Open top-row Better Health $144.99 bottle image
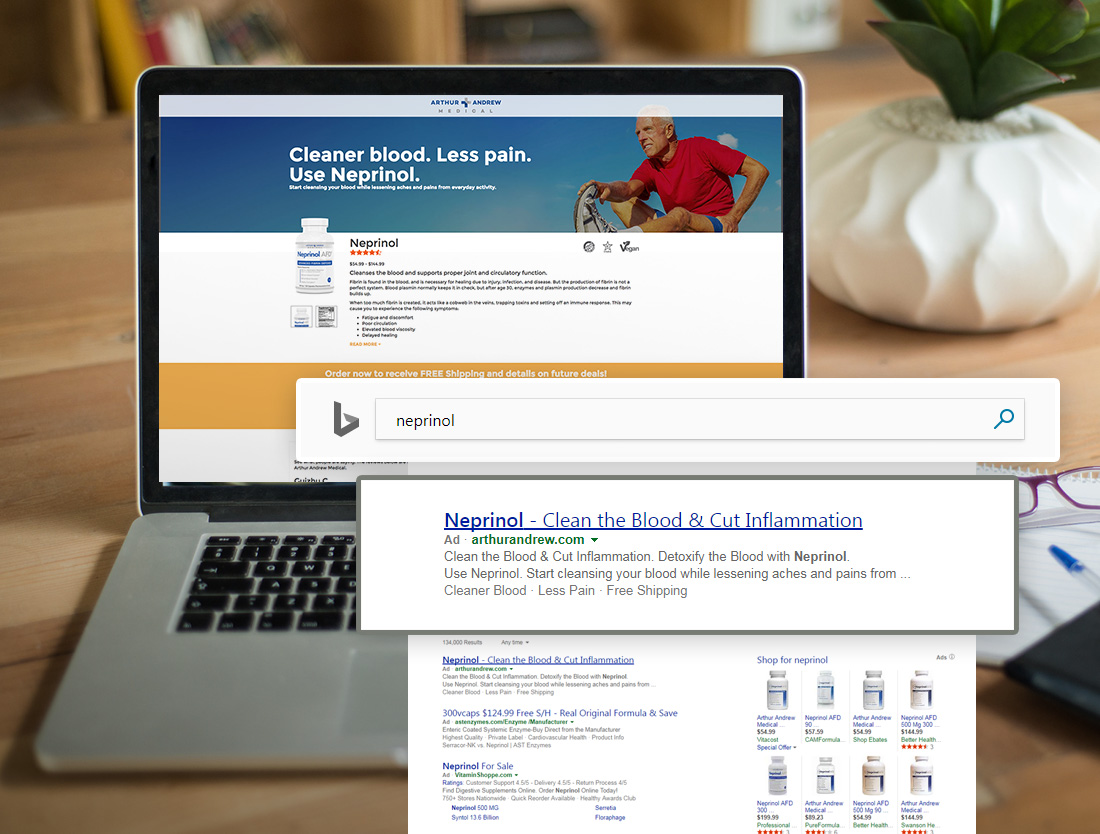The height and width of the screenshot is (834, 1100). point(921,691)
